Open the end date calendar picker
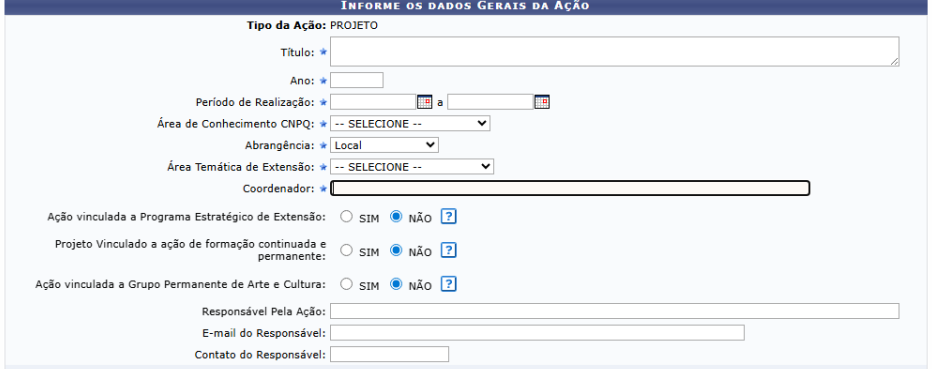 (x=541, y=102)
